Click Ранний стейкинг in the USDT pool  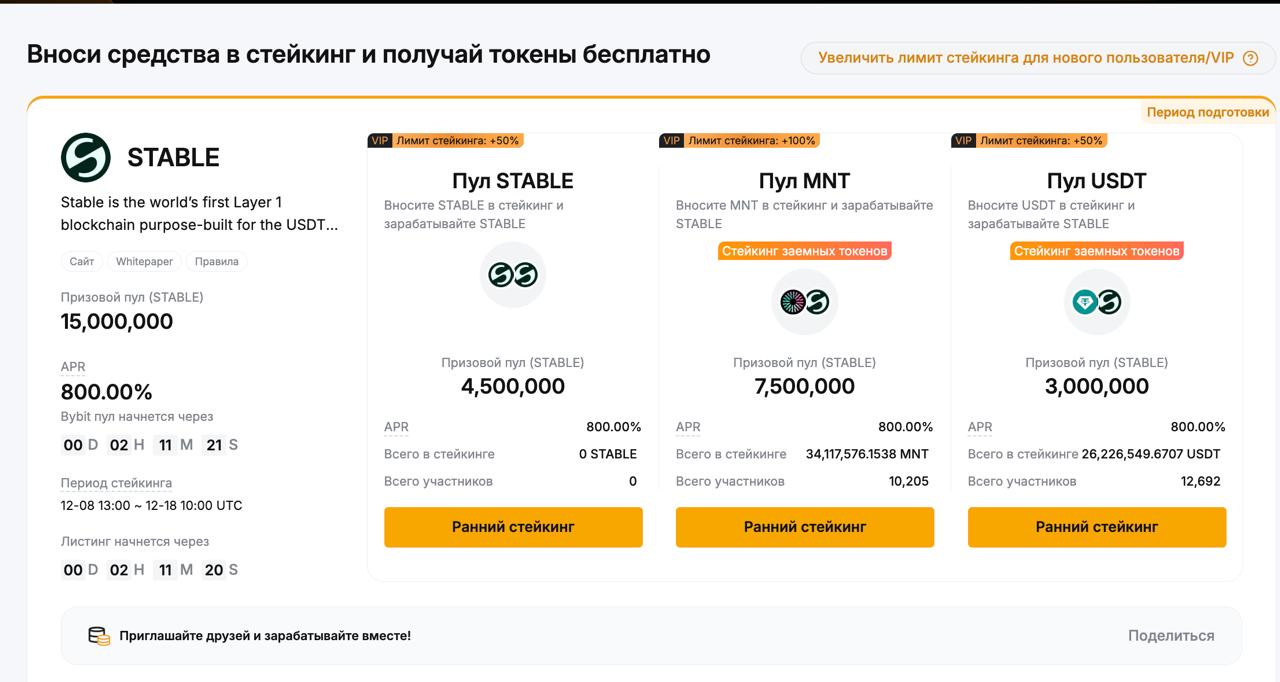tap(1096, 526)
